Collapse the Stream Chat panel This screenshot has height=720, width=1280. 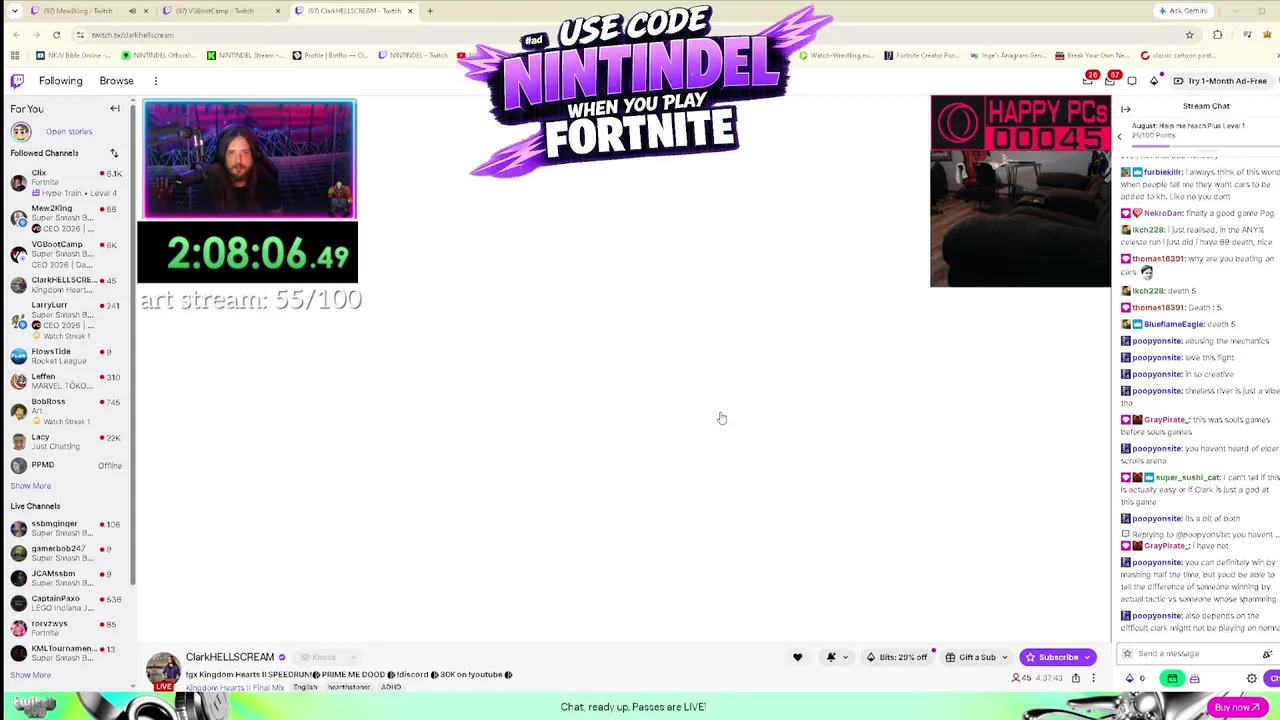1126,109
